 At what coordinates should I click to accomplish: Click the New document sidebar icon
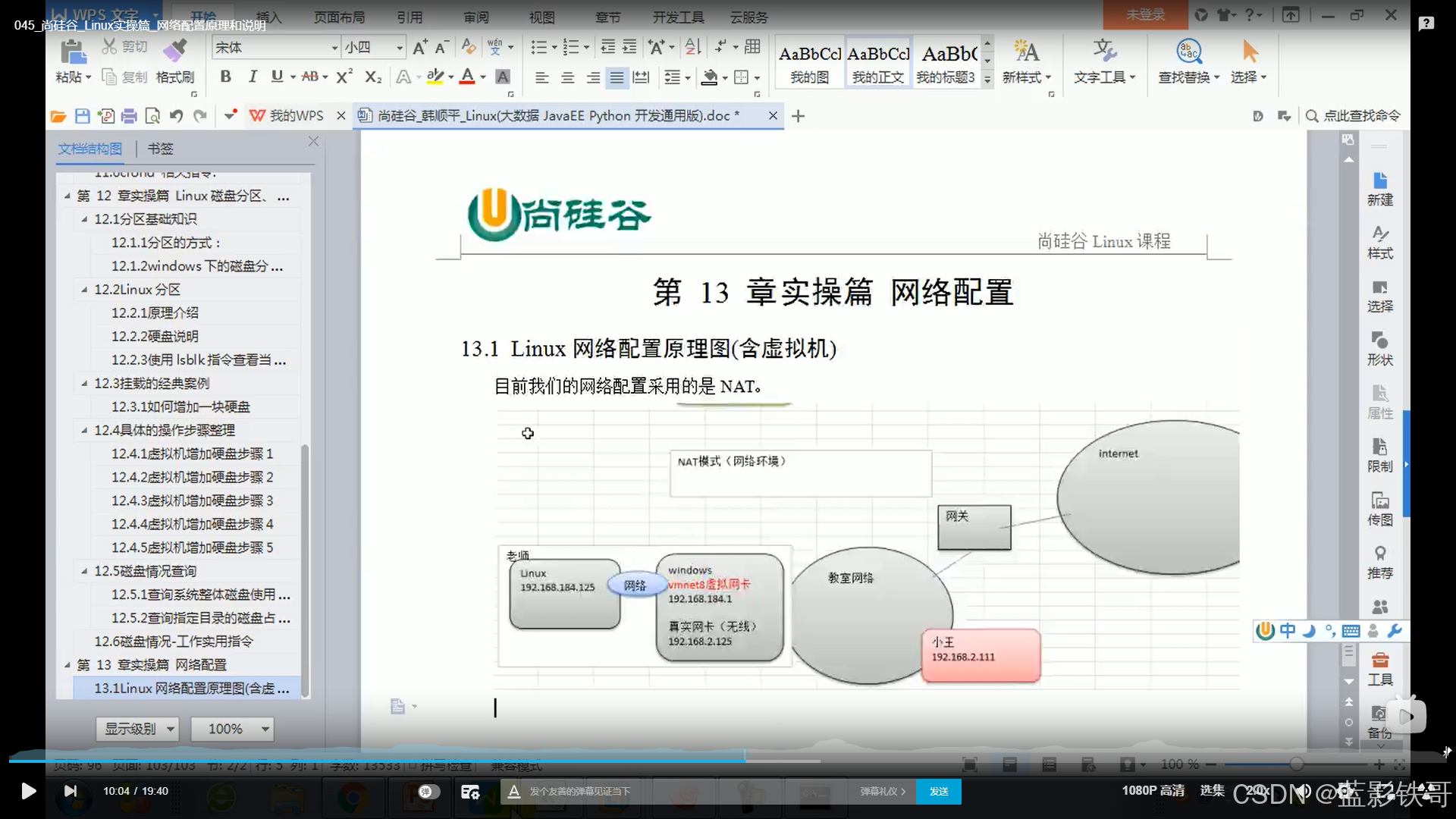coord(1379,188)
